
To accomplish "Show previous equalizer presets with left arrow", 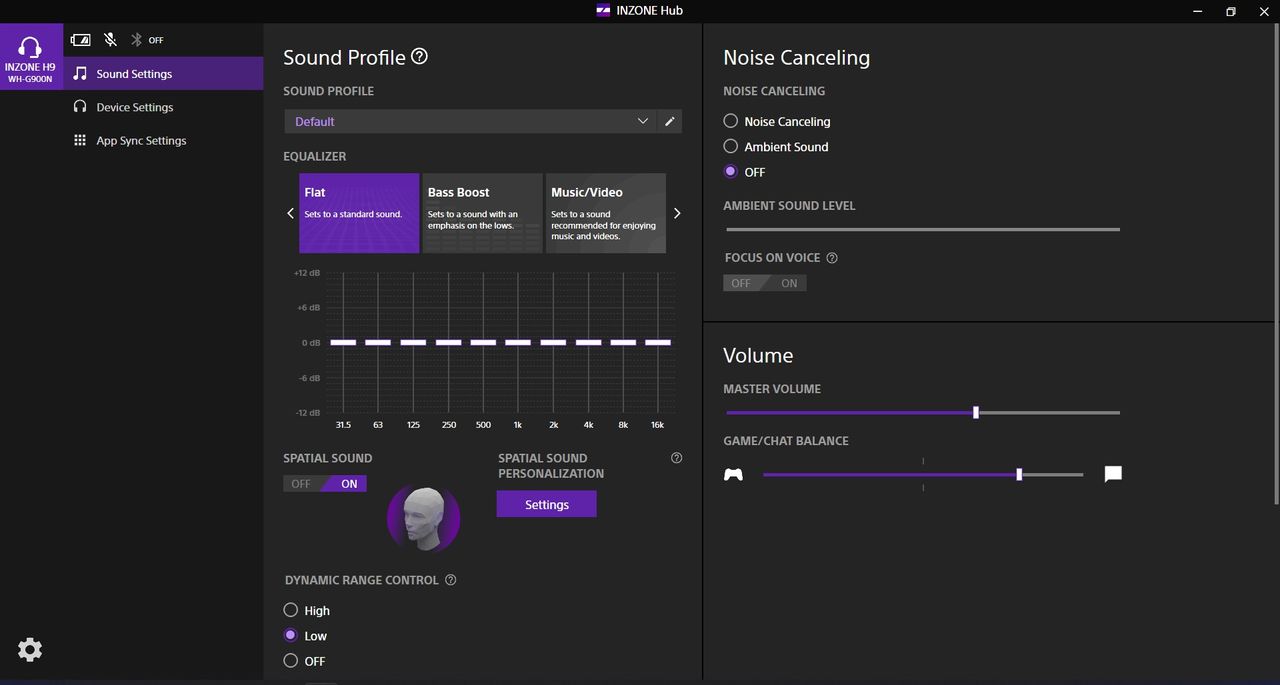I will coord(291,213).
